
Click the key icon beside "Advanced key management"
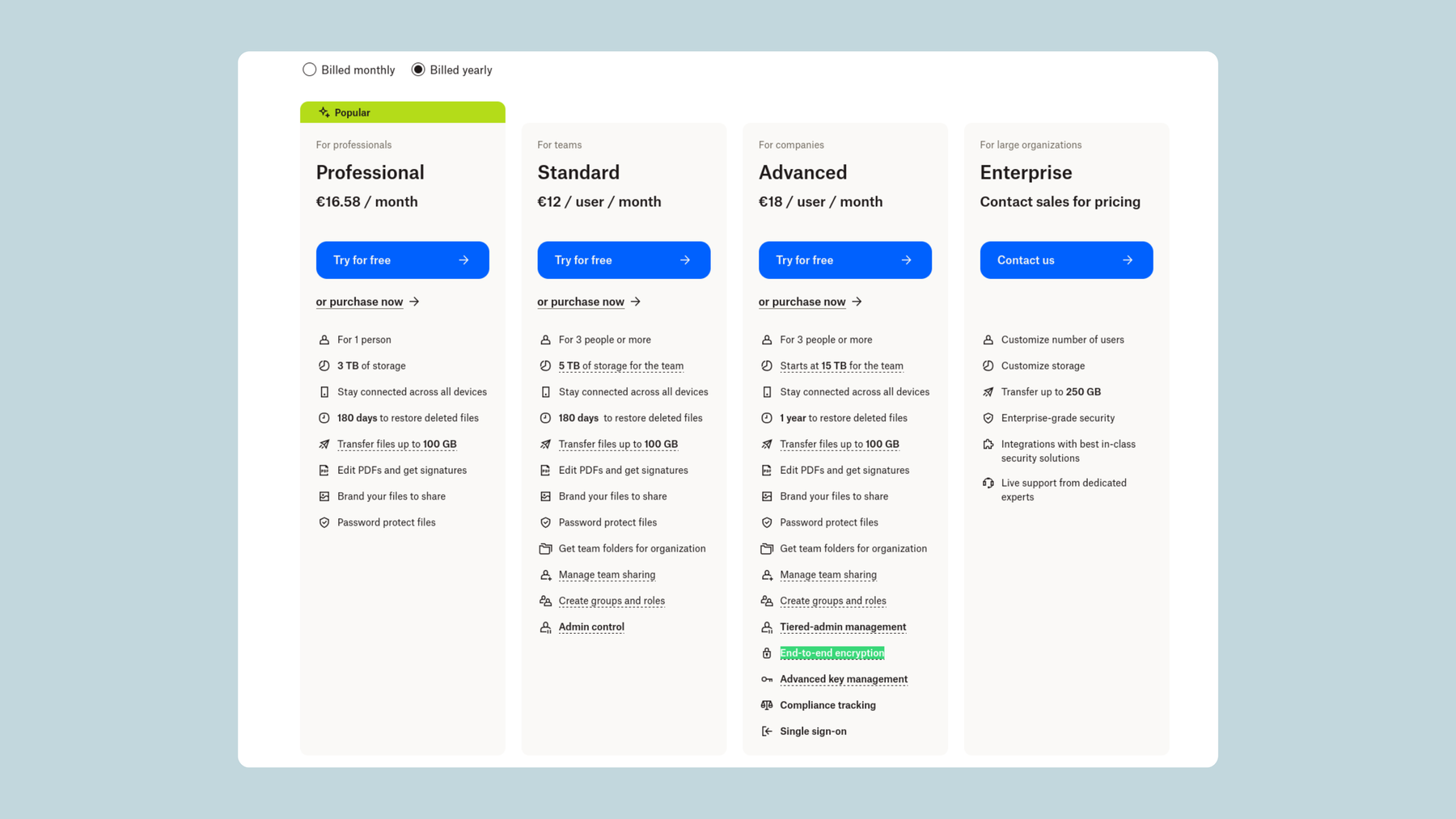coord(767,679)
